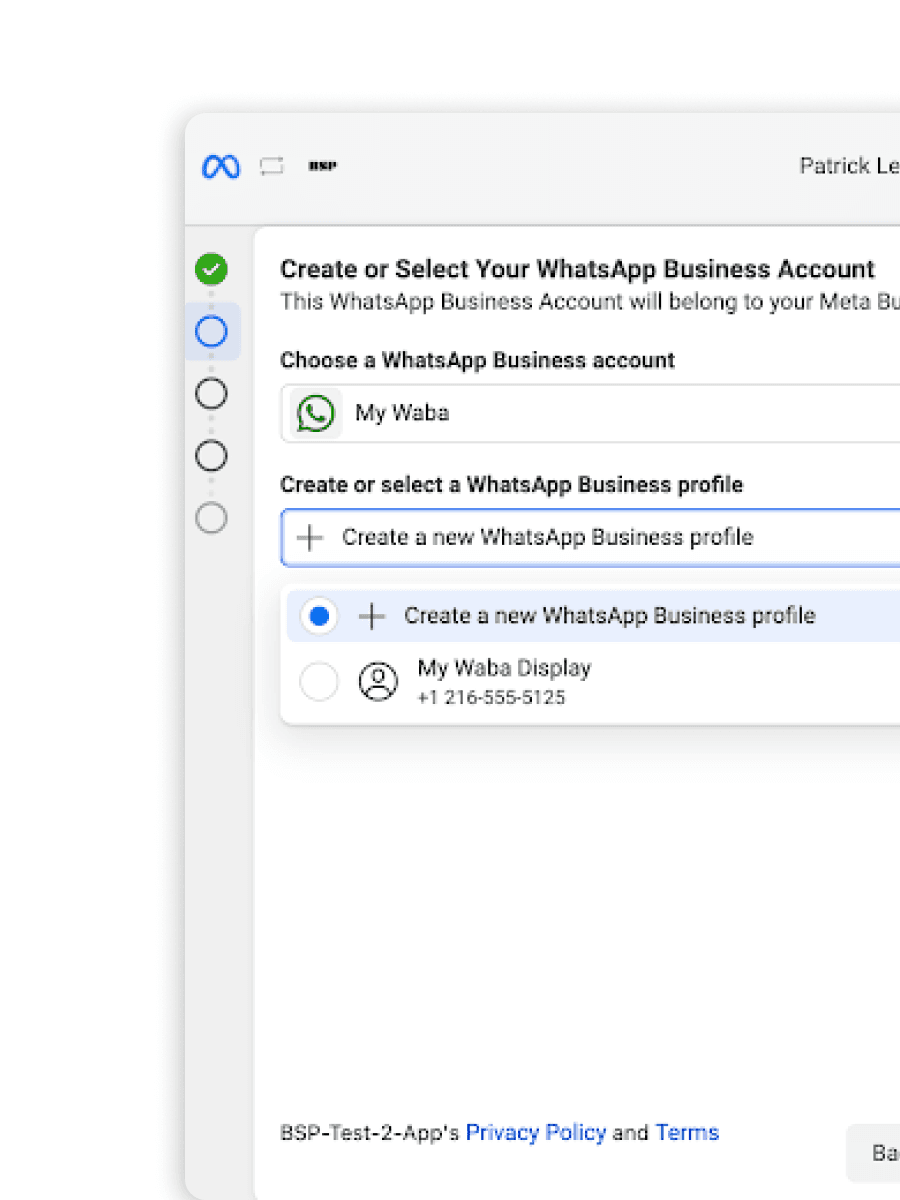Choose Create a new WhatsApp Business profile option
Image resolution: width=900 pixels, height=1200 pixels.
tap(593, 616)
